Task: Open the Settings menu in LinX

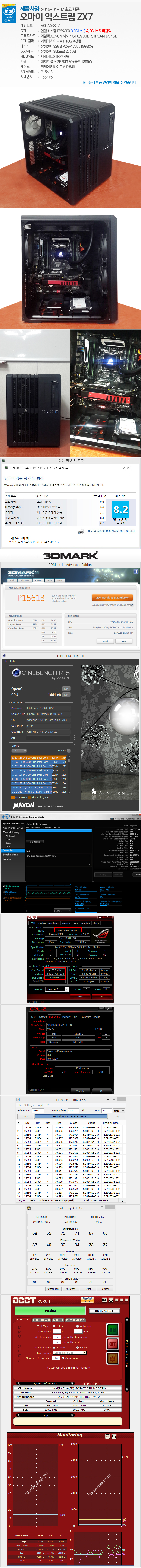Action: point(29,1105)
